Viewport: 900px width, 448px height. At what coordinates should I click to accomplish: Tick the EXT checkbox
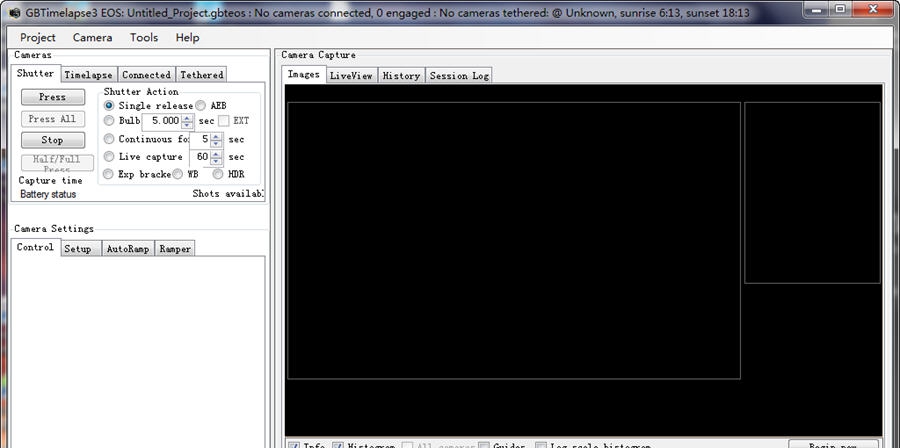tap(225, 121)
